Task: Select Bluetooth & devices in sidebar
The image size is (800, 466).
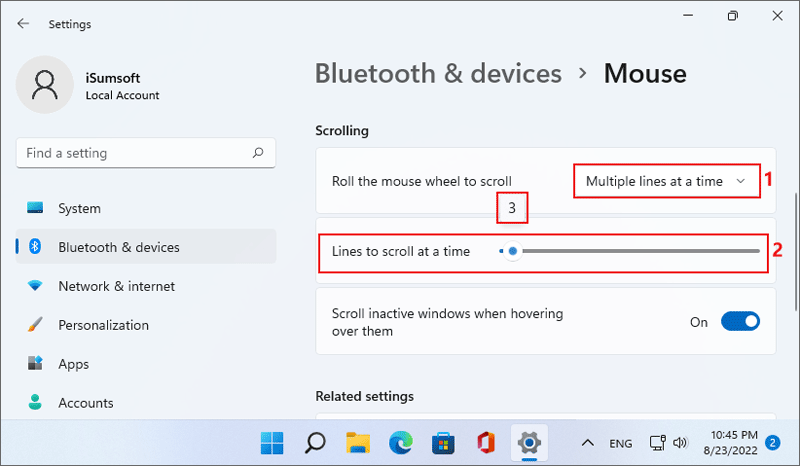Action: click(146, 247)
